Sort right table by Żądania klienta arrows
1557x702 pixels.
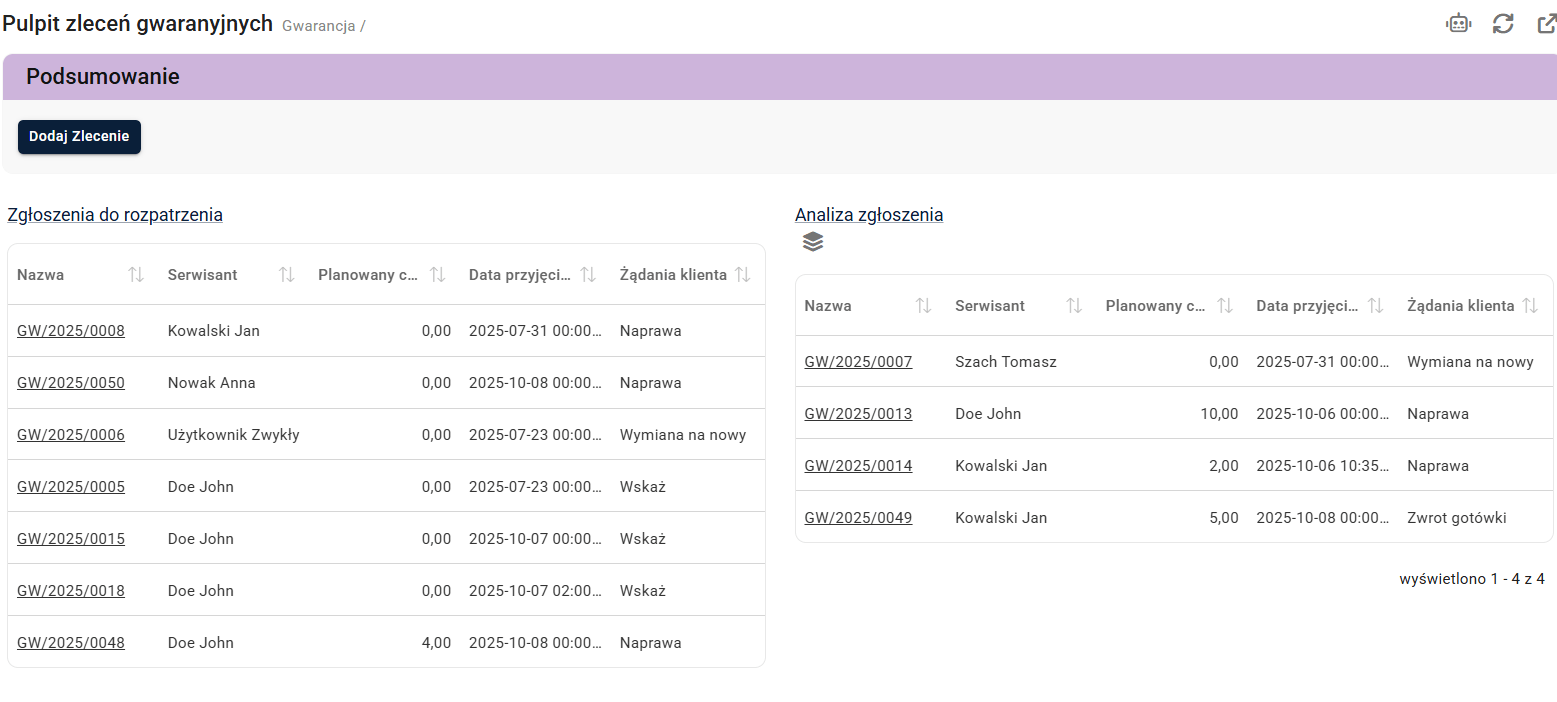1530,306
